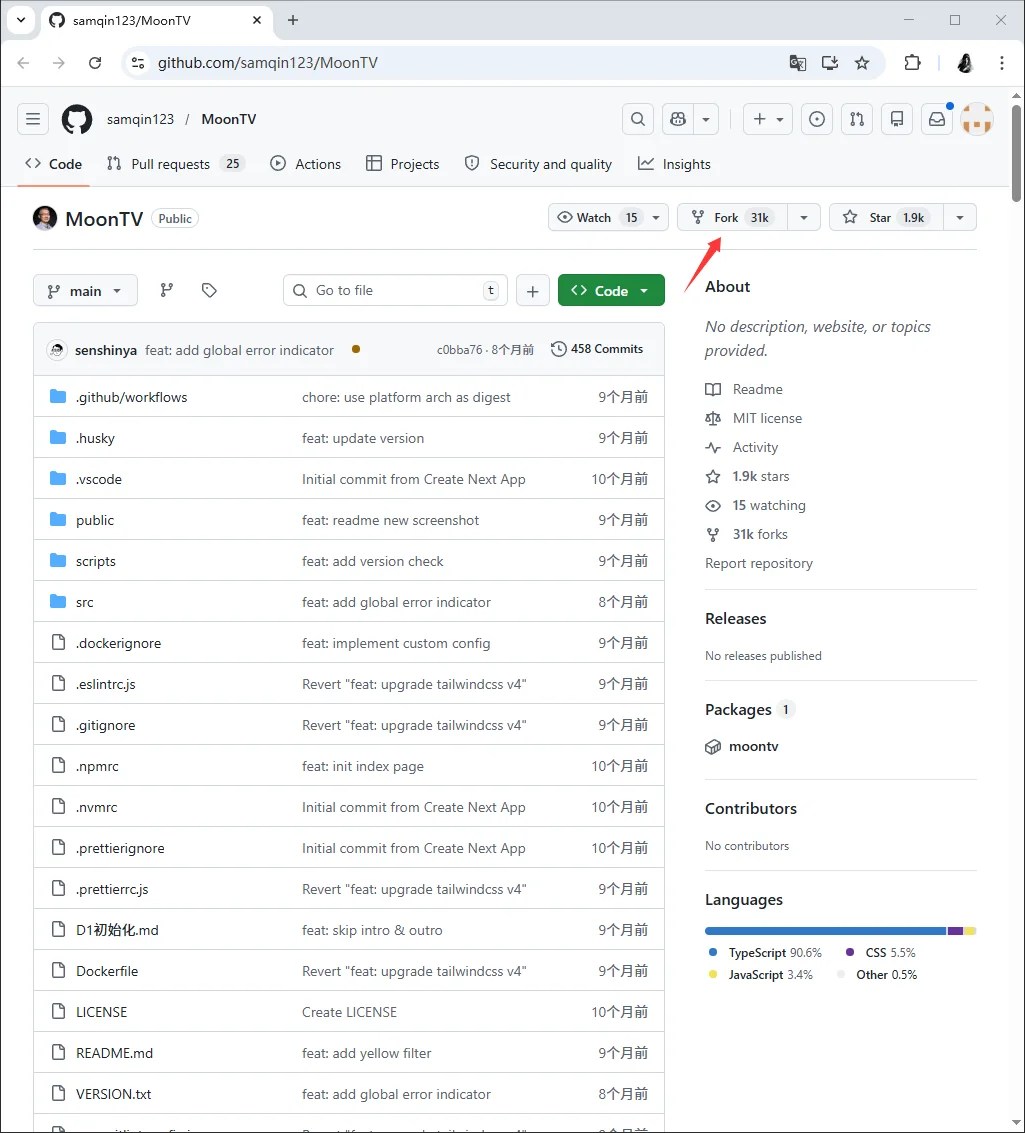Click Report repository link
The image size is (1025, 1133).
[x=758, y=564]
